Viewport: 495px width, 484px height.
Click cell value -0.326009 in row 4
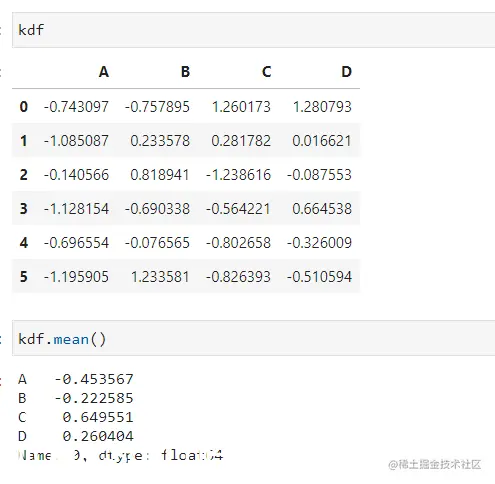(319, 243)
